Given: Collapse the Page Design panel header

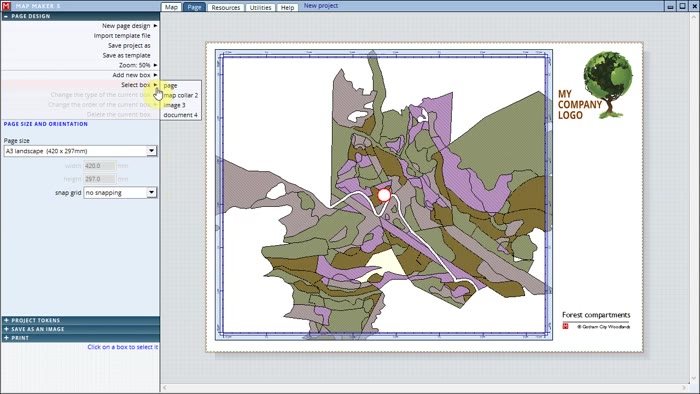Looking at the screenshot, I should point(80,16).
